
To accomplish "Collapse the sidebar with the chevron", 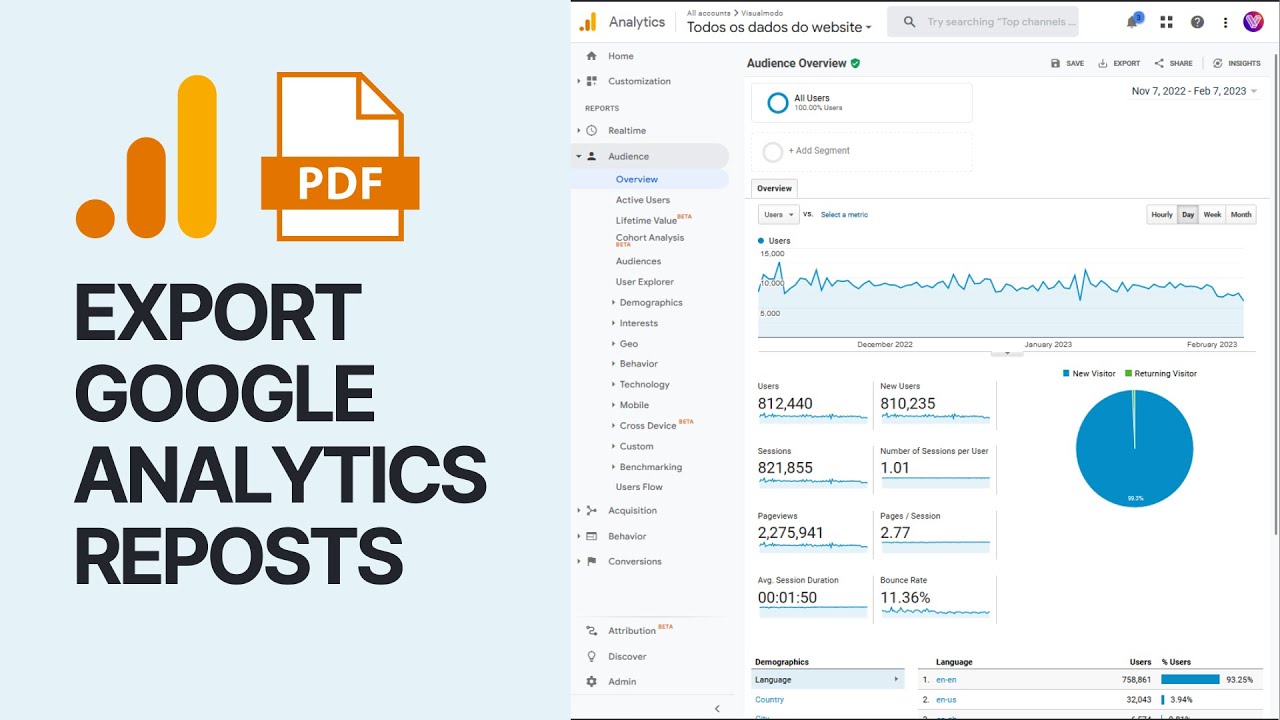I will pyautogui.click(x=717, y=708).
